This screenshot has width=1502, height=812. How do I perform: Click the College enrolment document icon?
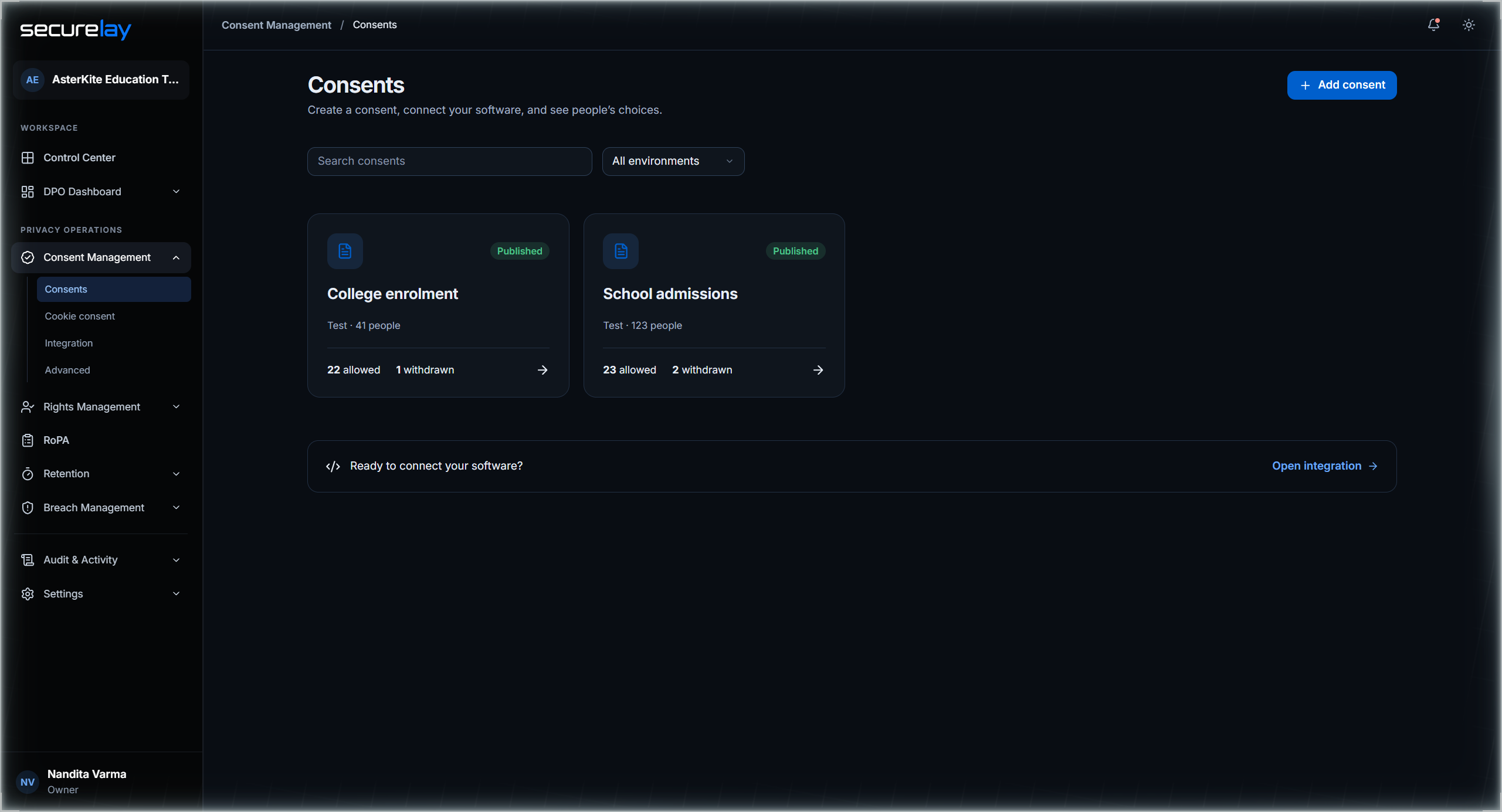[x=345, y=251]
